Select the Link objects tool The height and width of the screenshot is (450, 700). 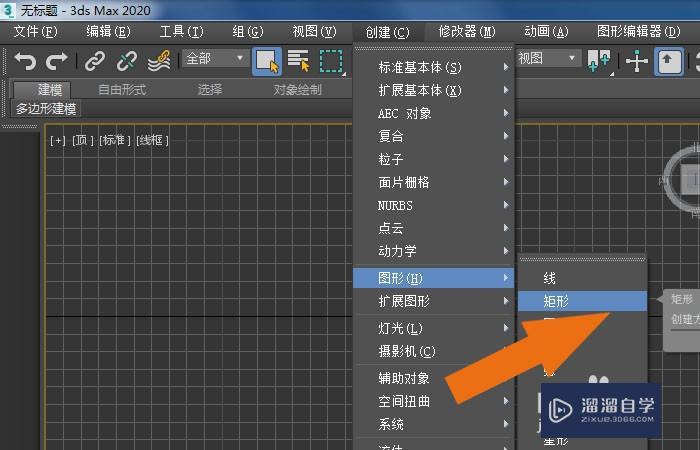(95, 61)
